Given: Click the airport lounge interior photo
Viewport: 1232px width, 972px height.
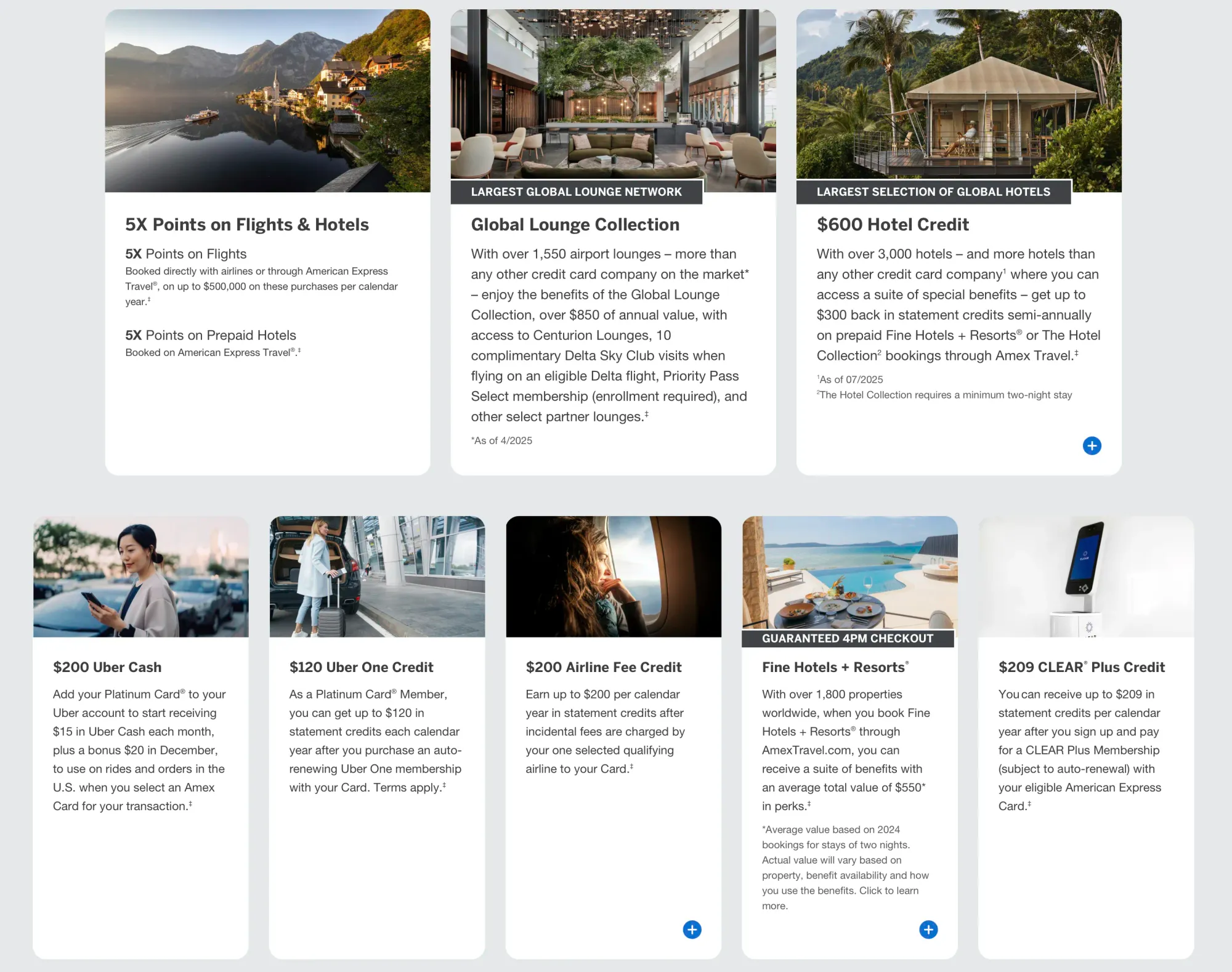Looking at the screenshot, I should 613,92.
